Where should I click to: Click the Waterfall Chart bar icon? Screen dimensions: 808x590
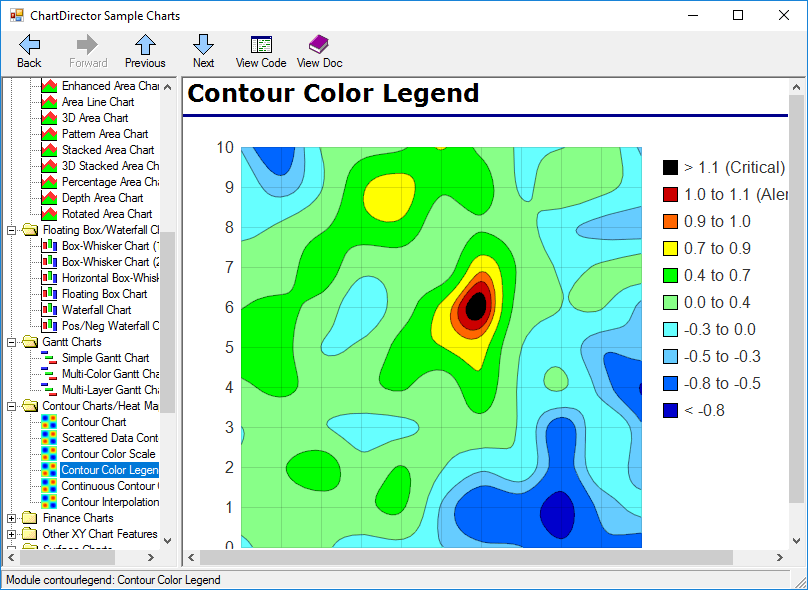point(49,310)
